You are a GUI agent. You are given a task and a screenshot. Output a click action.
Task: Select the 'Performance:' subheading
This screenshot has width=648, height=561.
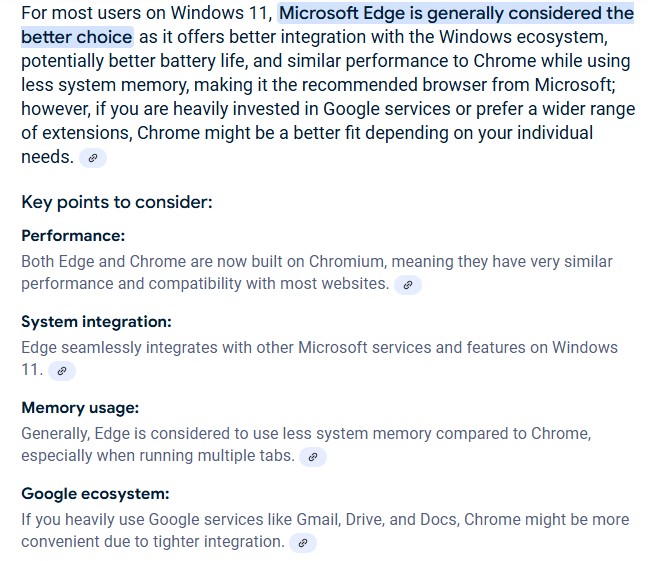73,236
